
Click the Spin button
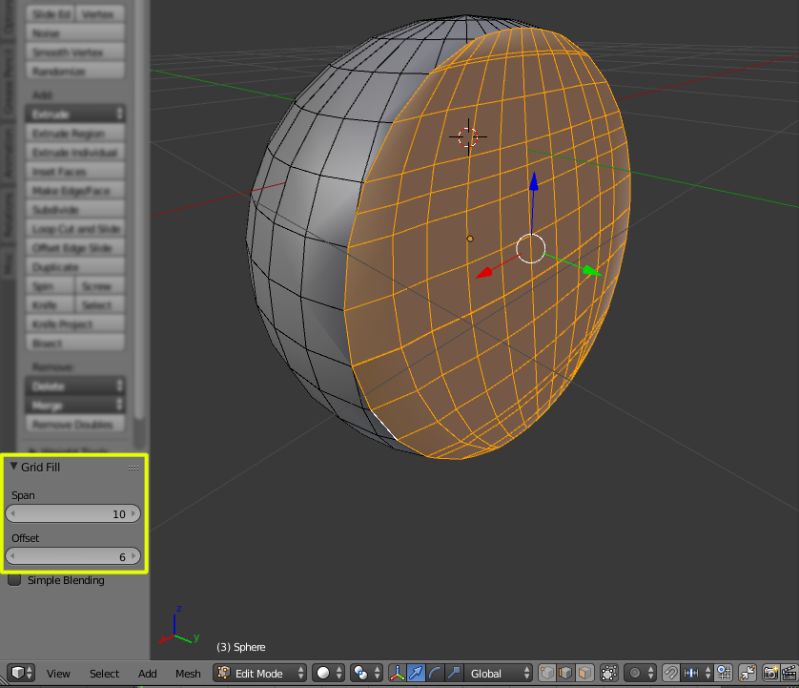pos(49,286)
